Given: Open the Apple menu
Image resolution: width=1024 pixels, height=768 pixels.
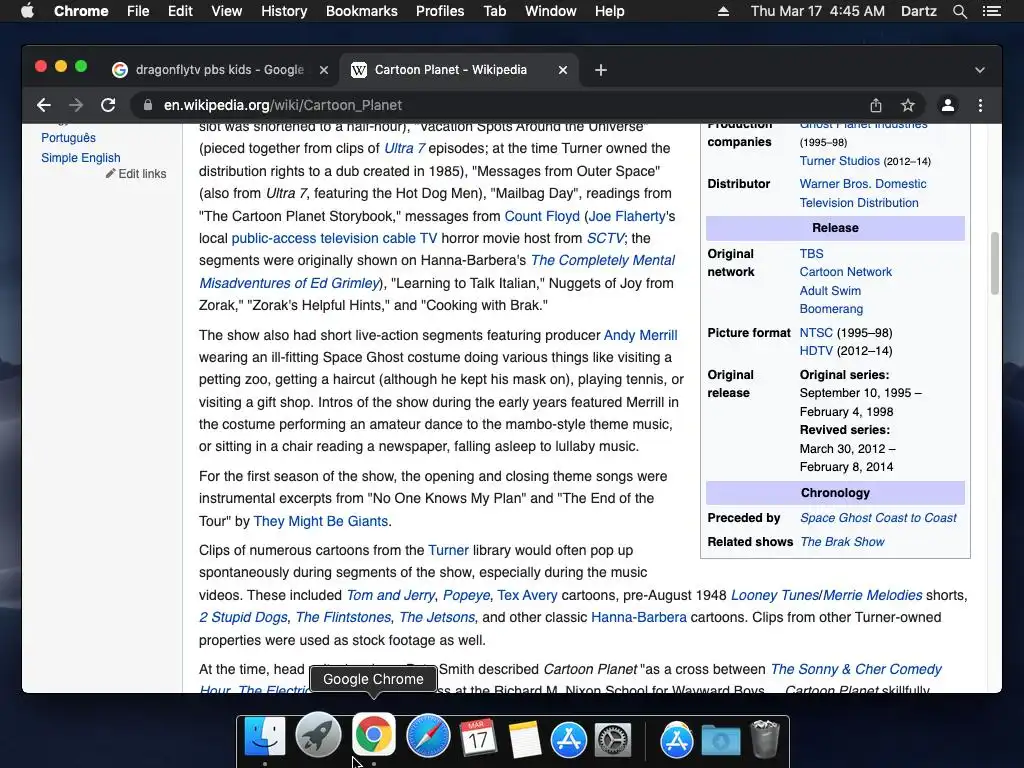Looking at the screenshot, I should click(x=27, y=11).
